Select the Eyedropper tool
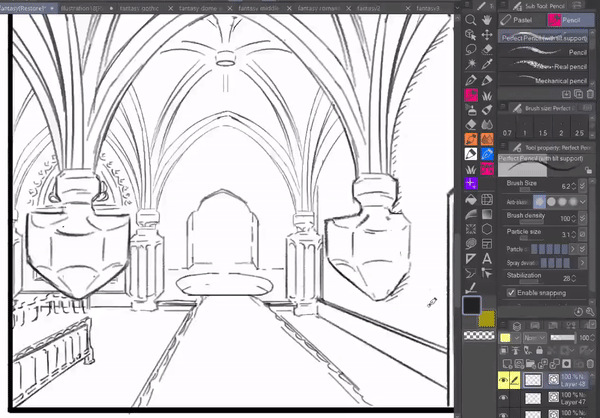 [x=486, y=64]
